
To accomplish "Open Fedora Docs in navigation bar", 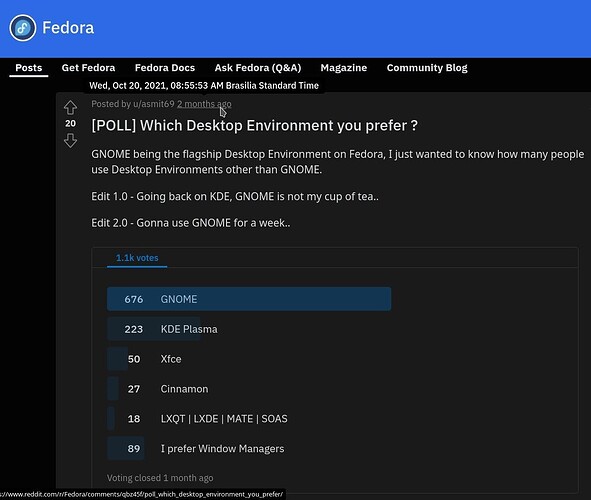I will 165,68.
